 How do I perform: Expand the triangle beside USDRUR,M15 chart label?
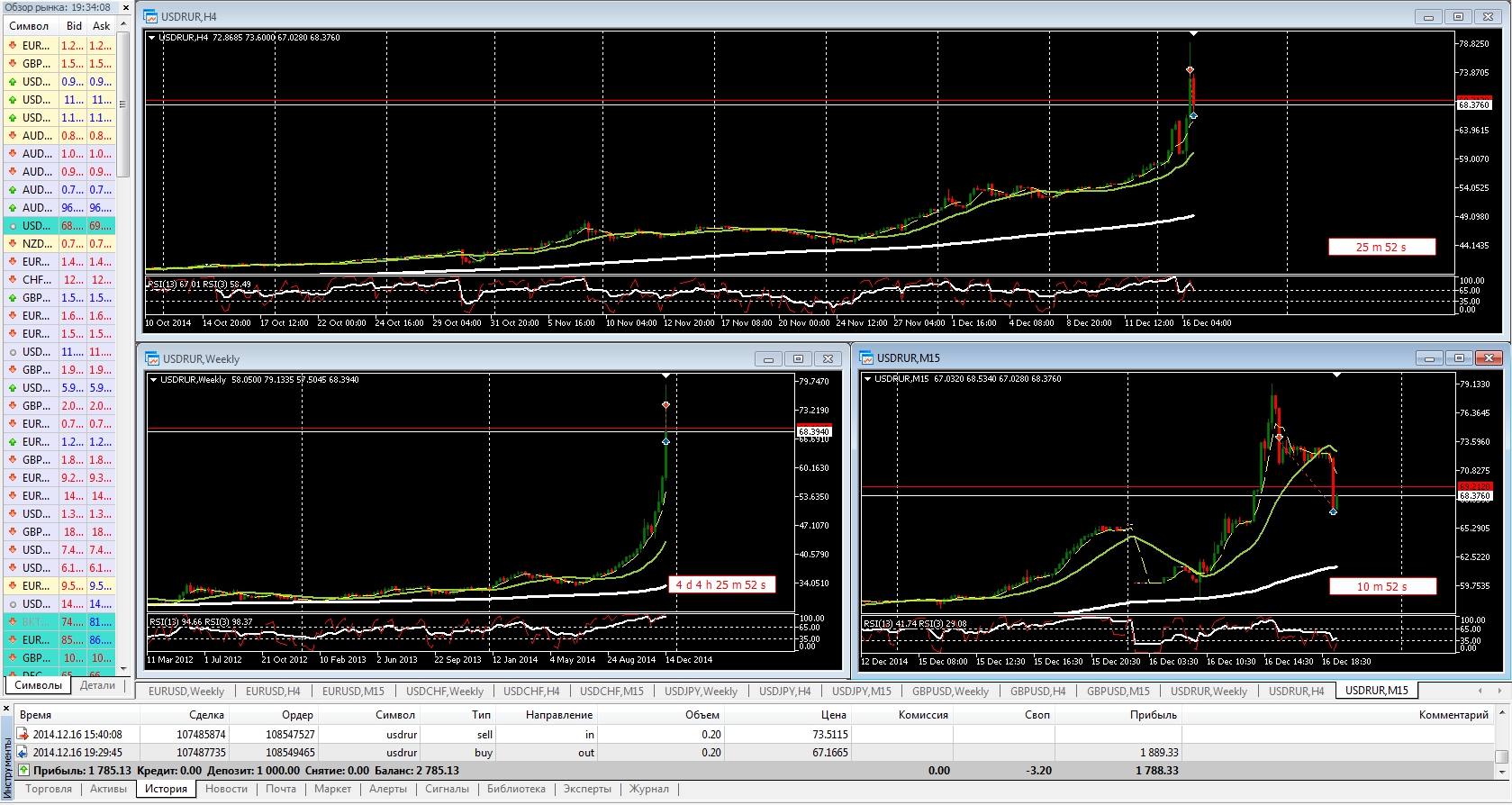tap(868, 379)
